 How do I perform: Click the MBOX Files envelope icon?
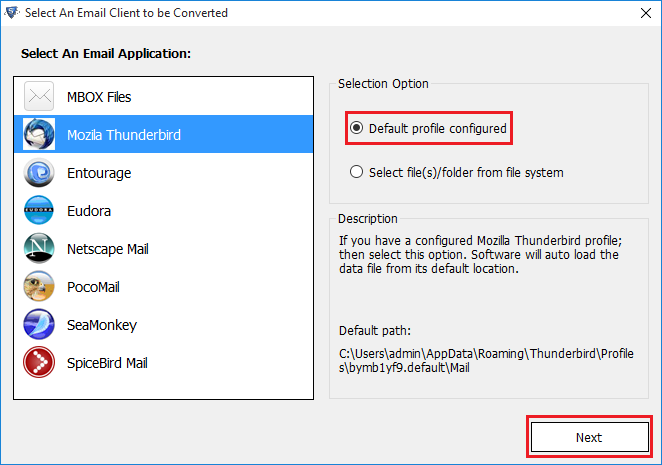pos(39,97)
